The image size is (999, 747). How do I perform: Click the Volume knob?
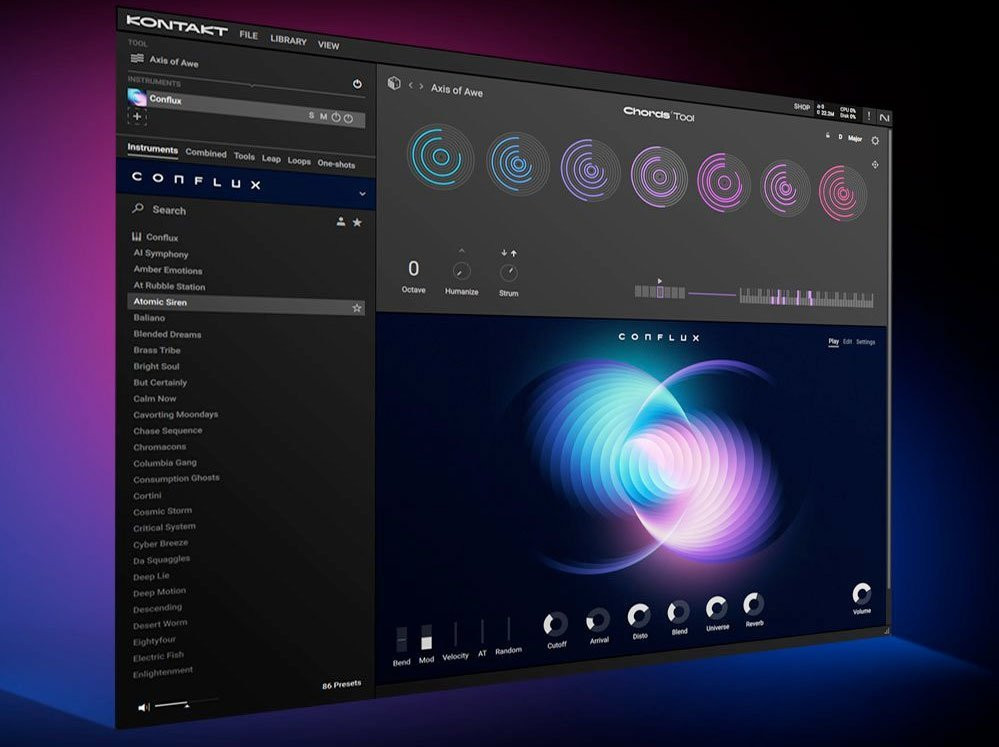pyautogui.click(x=861, y=593)
